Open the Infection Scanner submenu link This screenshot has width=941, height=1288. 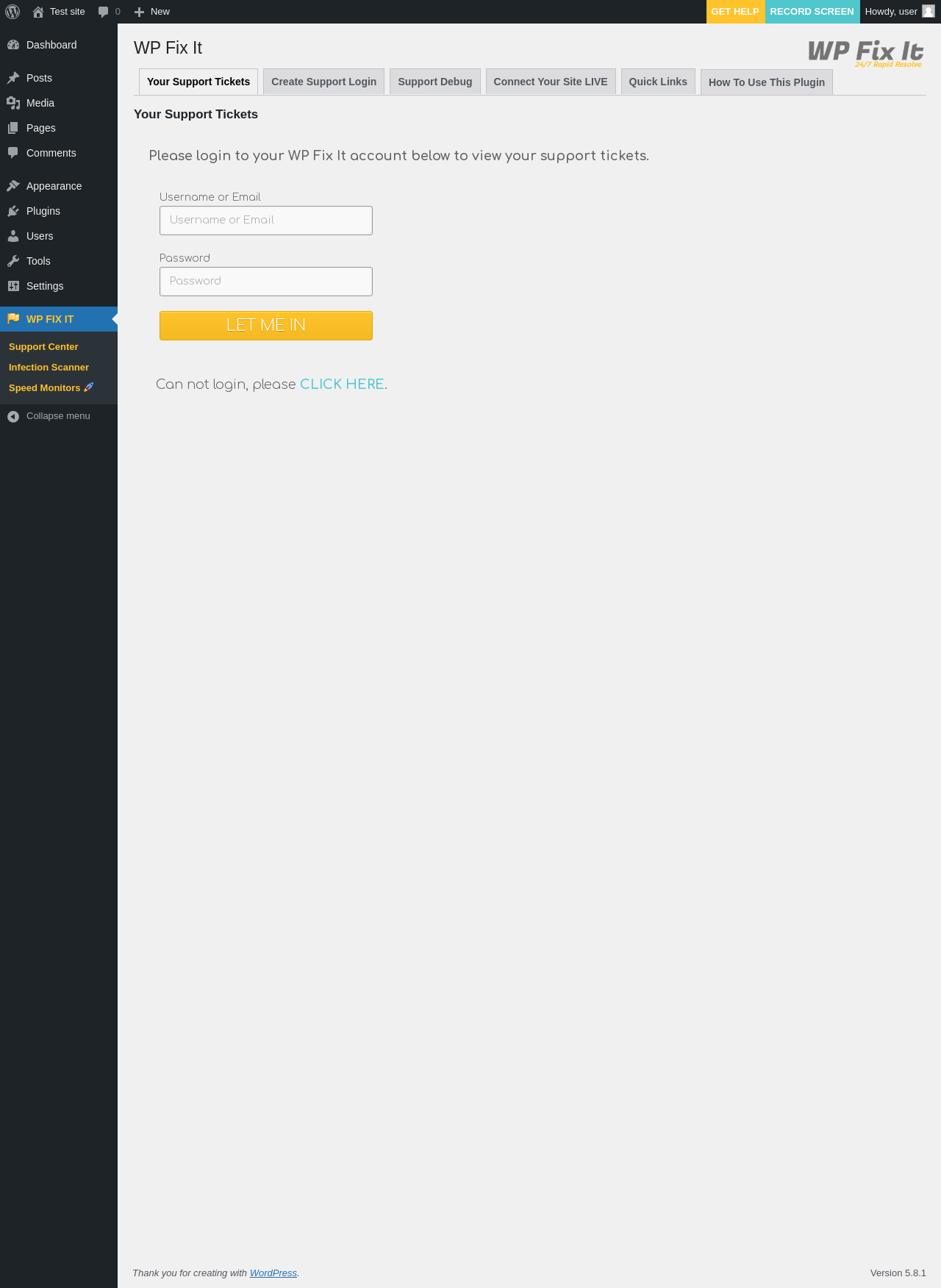point(49,368)
